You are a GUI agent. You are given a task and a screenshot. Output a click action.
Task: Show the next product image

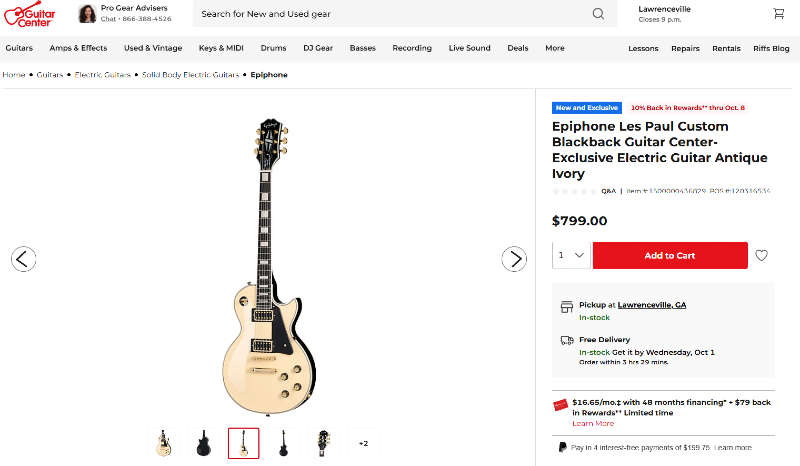coord(513,259)
